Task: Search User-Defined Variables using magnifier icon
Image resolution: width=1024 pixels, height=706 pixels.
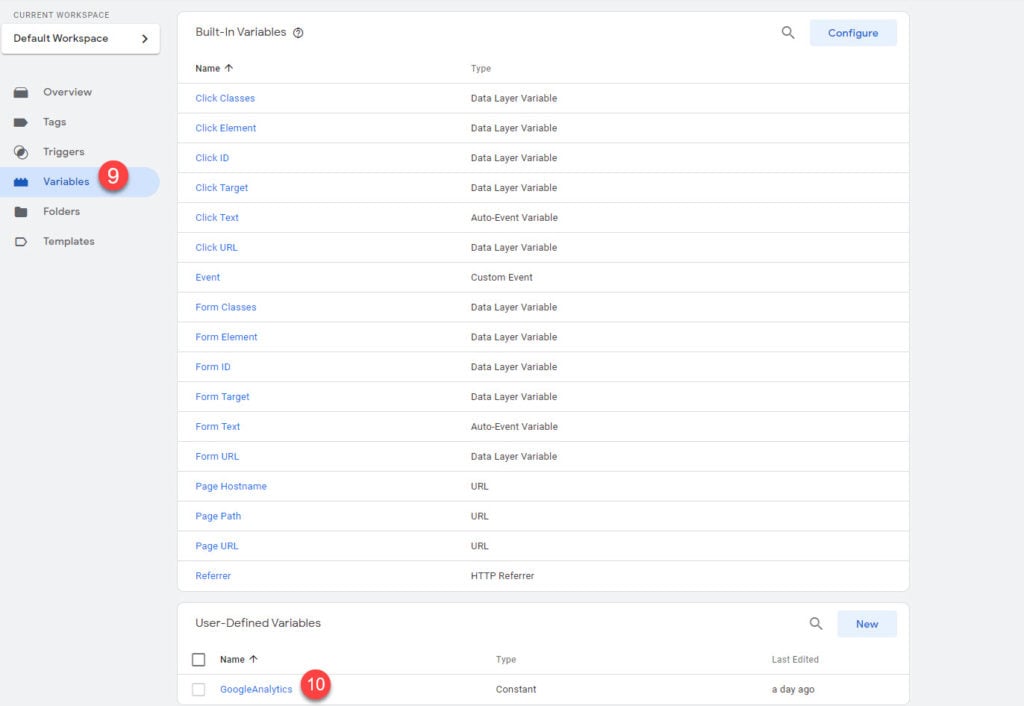Action: [816, 624]
